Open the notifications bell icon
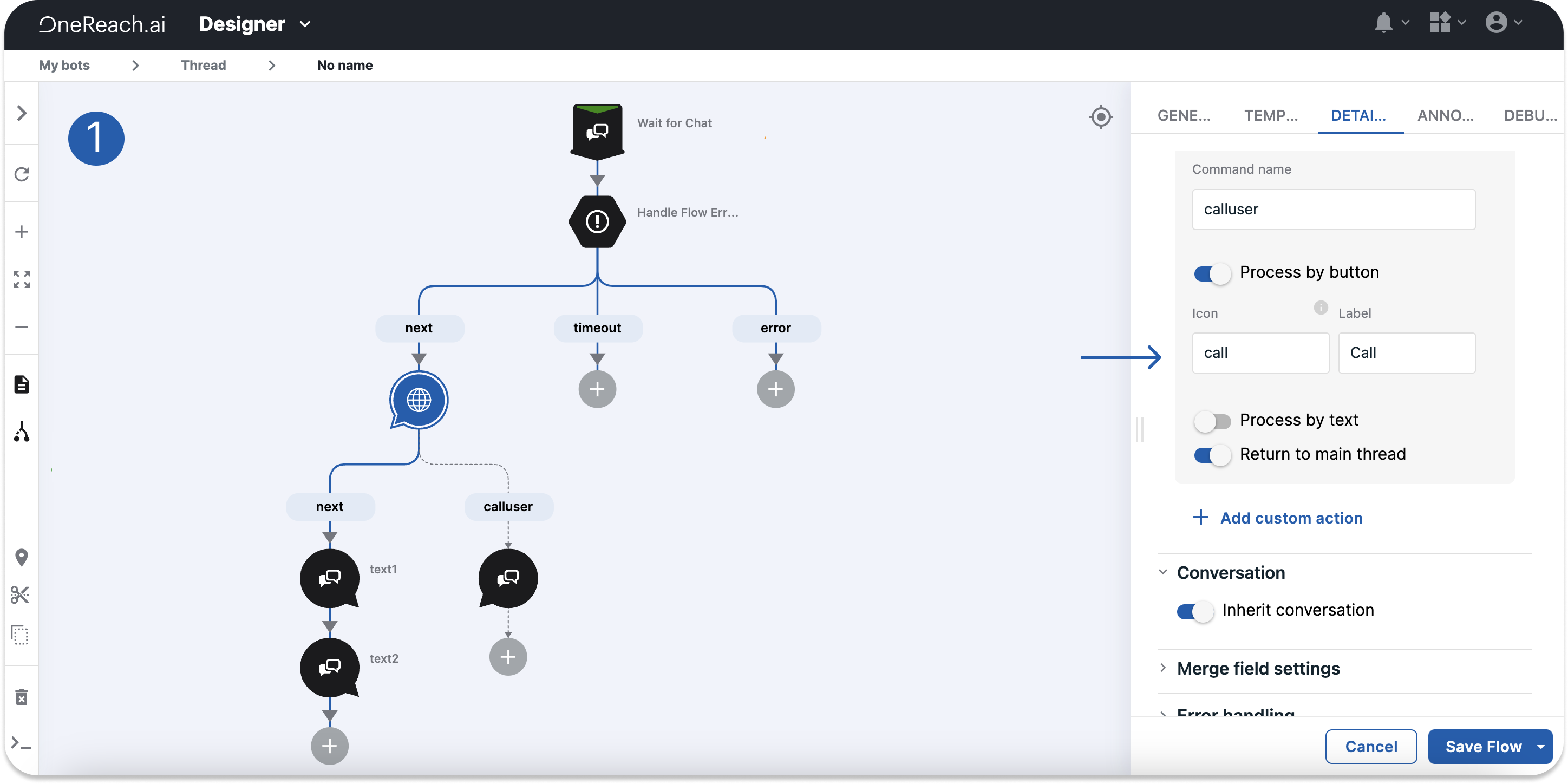Screen dimensions: 1568x784 pyautogui.click(x=1383, y=23)
